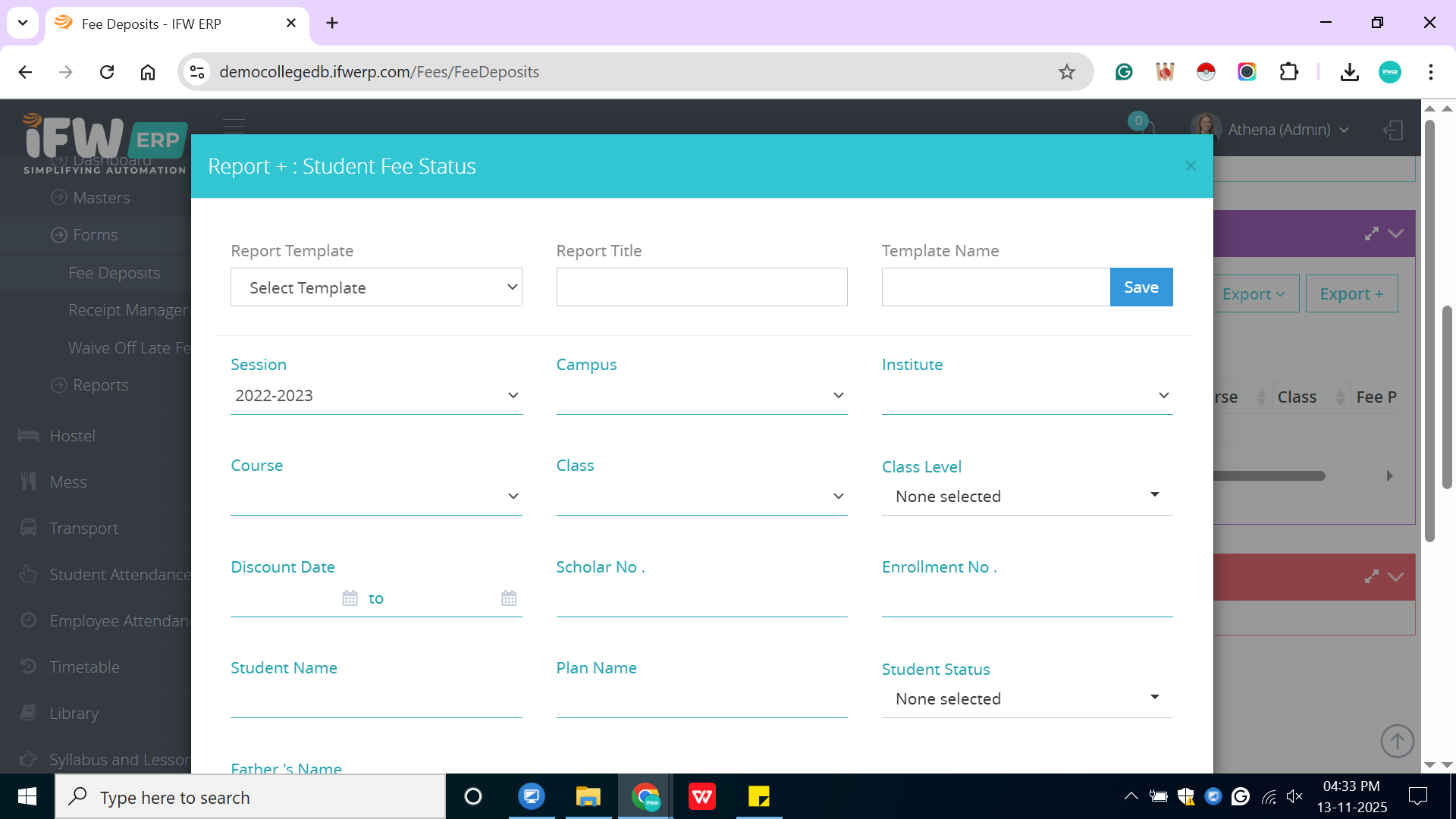This screenshot has height=819, width=1456.
Task: Open the WPS Office taskbar icon
Action: point(702,797)
